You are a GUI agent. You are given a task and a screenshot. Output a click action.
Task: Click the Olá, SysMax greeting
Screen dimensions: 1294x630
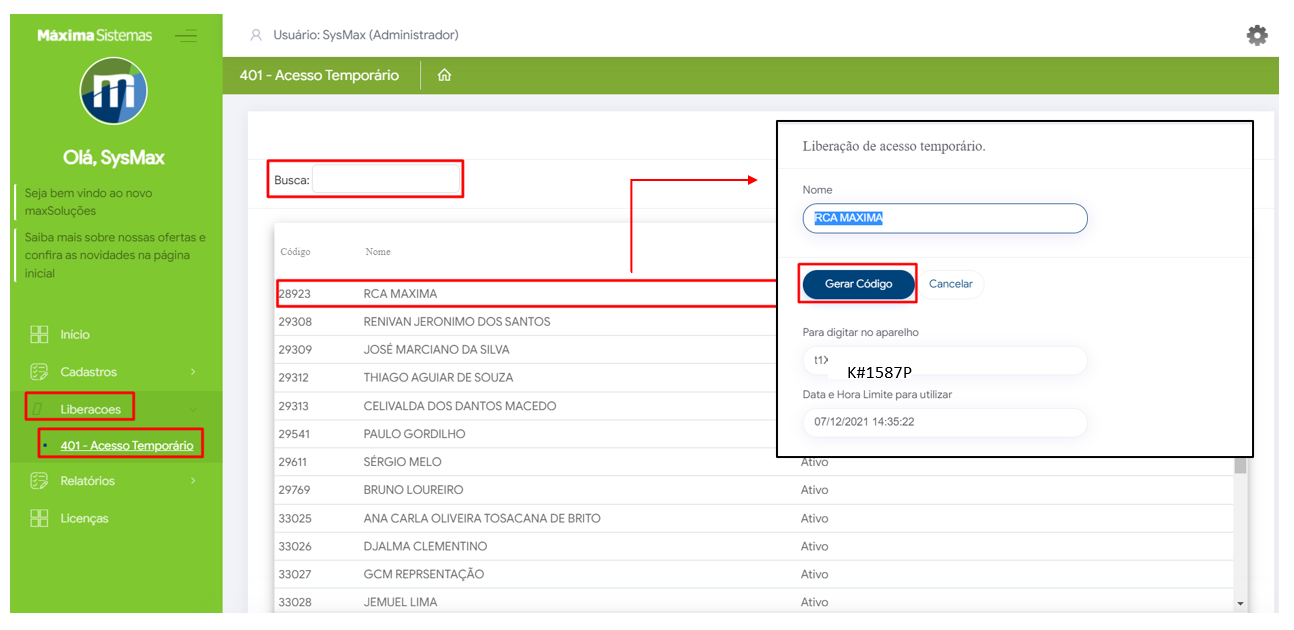click(x=114, y=158)
